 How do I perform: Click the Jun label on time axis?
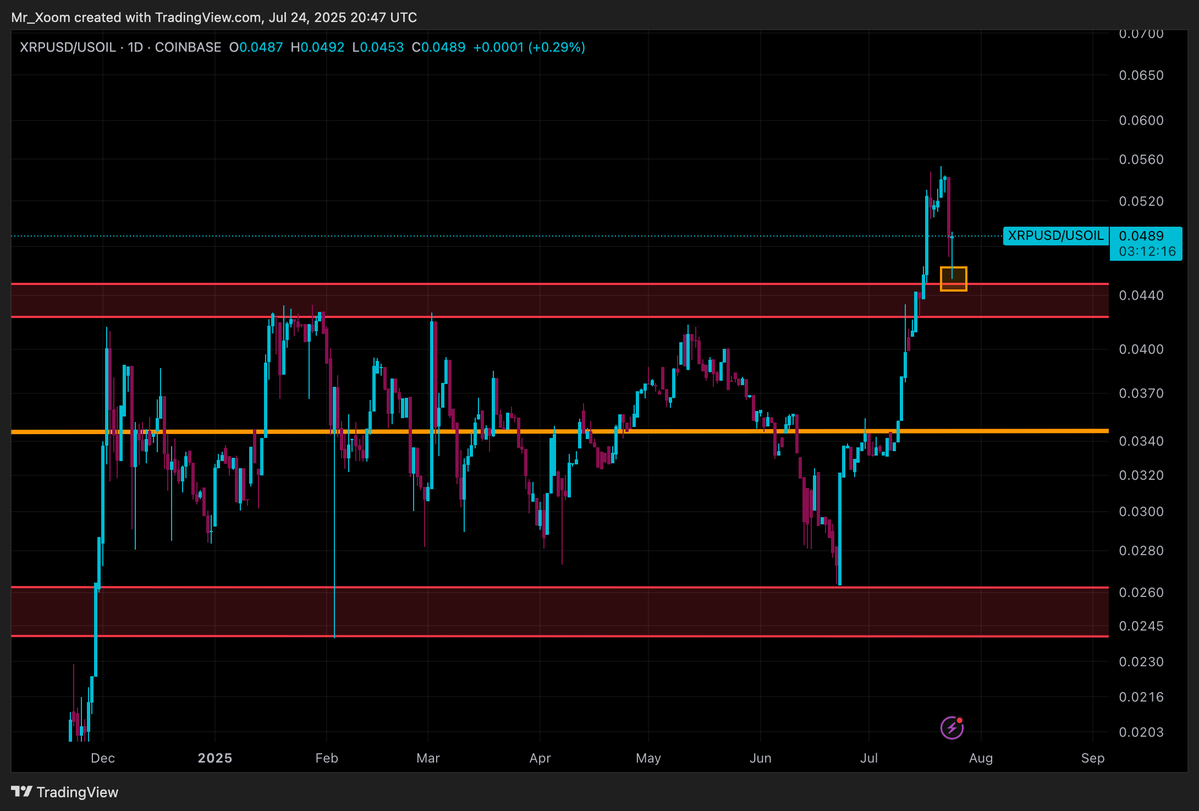tap(760, 758)
